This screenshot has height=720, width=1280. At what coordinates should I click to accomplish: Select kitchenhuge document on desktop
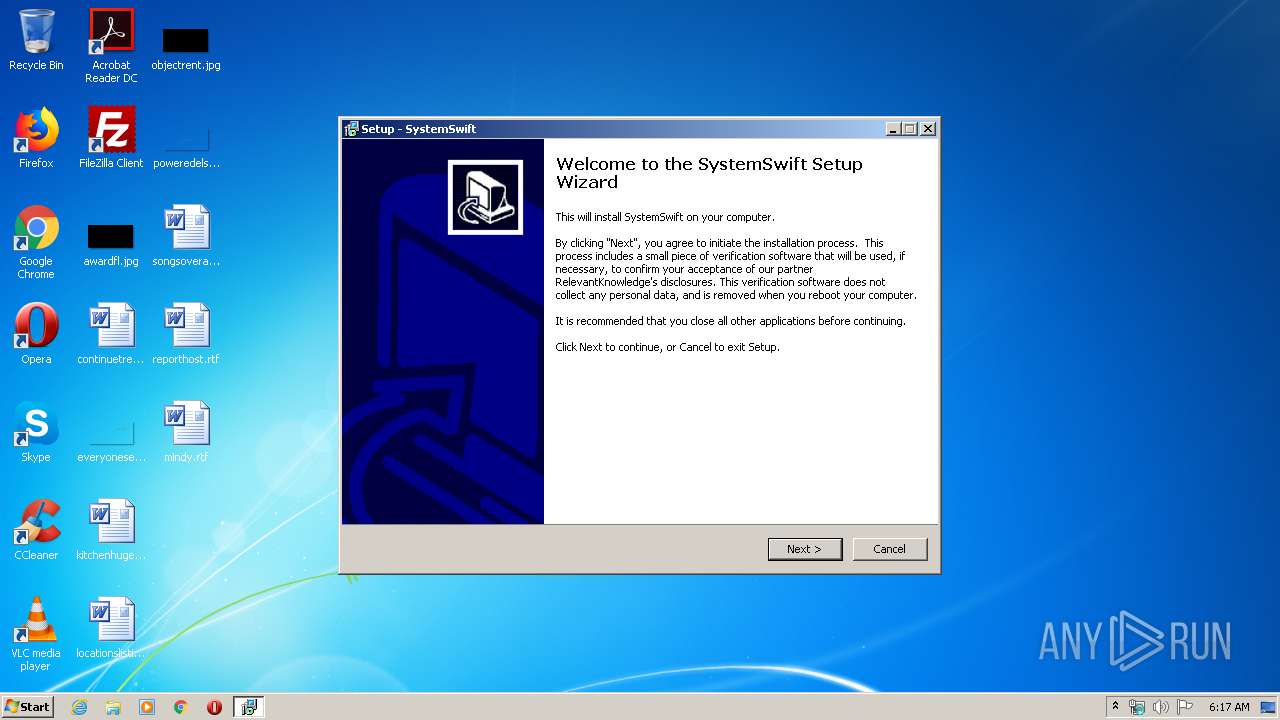(111, 530)
